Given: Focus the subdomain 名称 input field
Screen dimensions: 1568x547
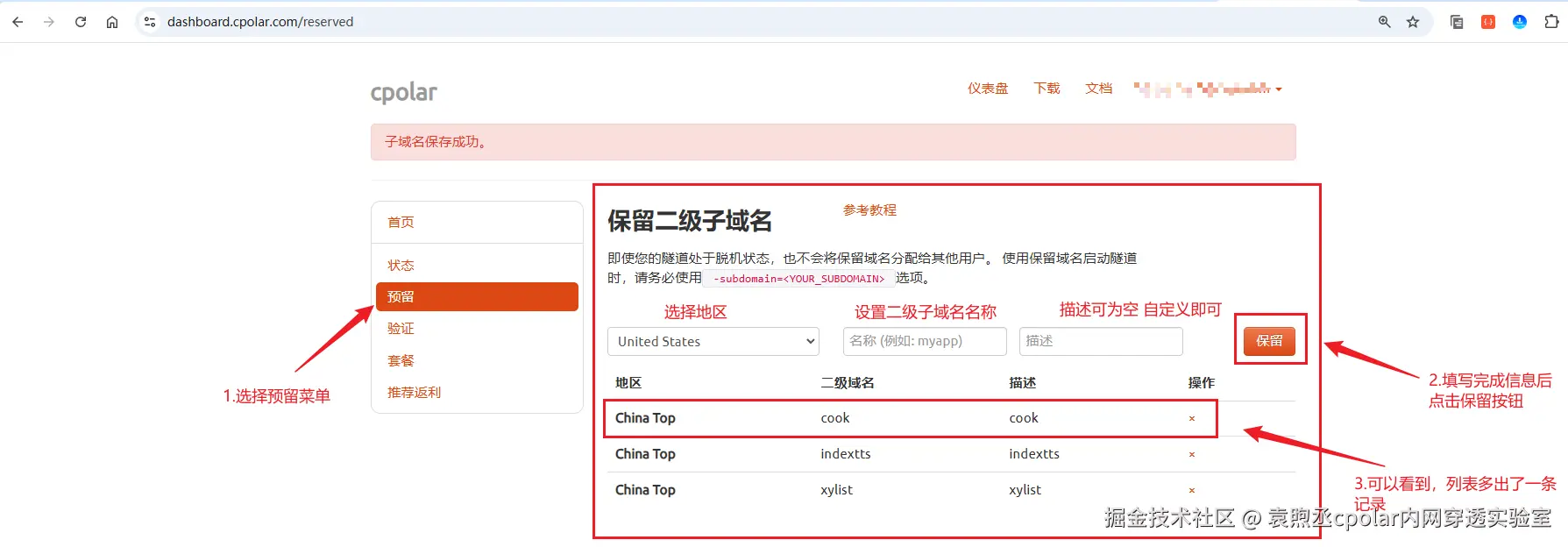Looking at the screenshot, I should [925, 341].
